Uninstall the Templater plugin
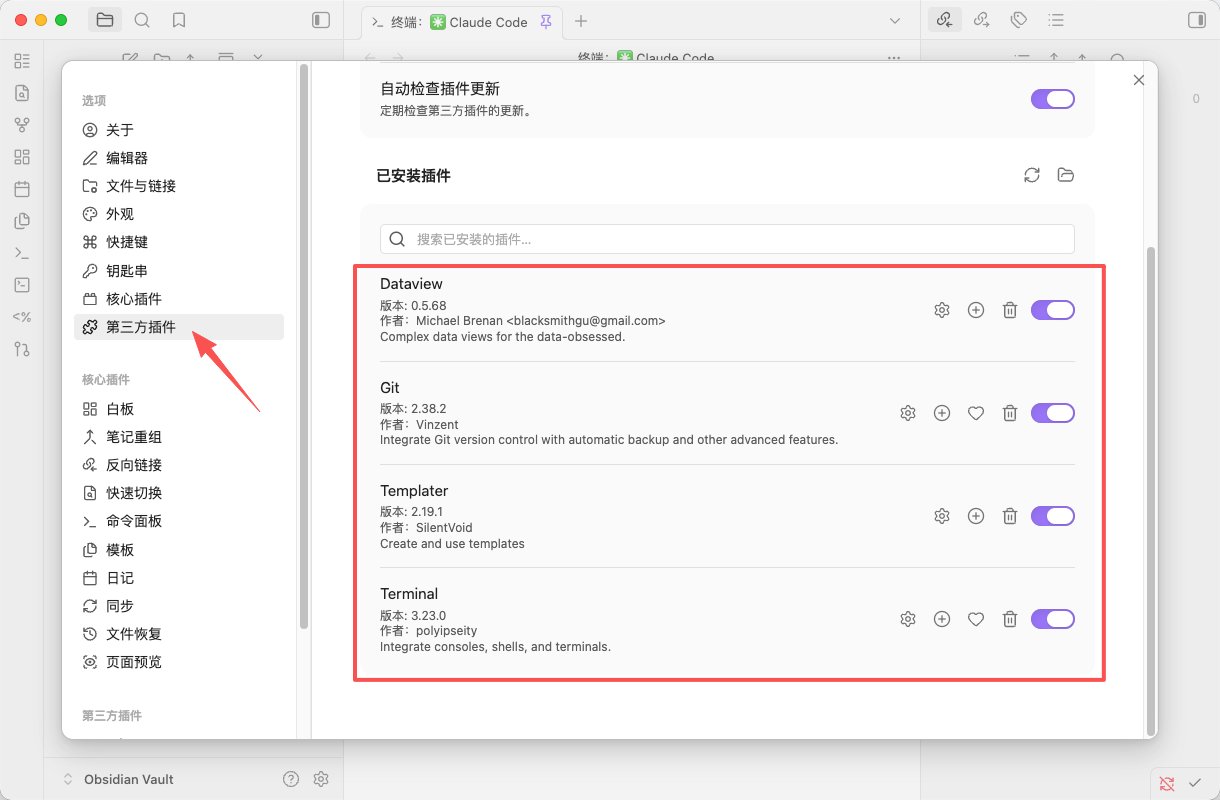This screenshot has width=1220, height=800. pyautogui.click(x=1010, y=516)
